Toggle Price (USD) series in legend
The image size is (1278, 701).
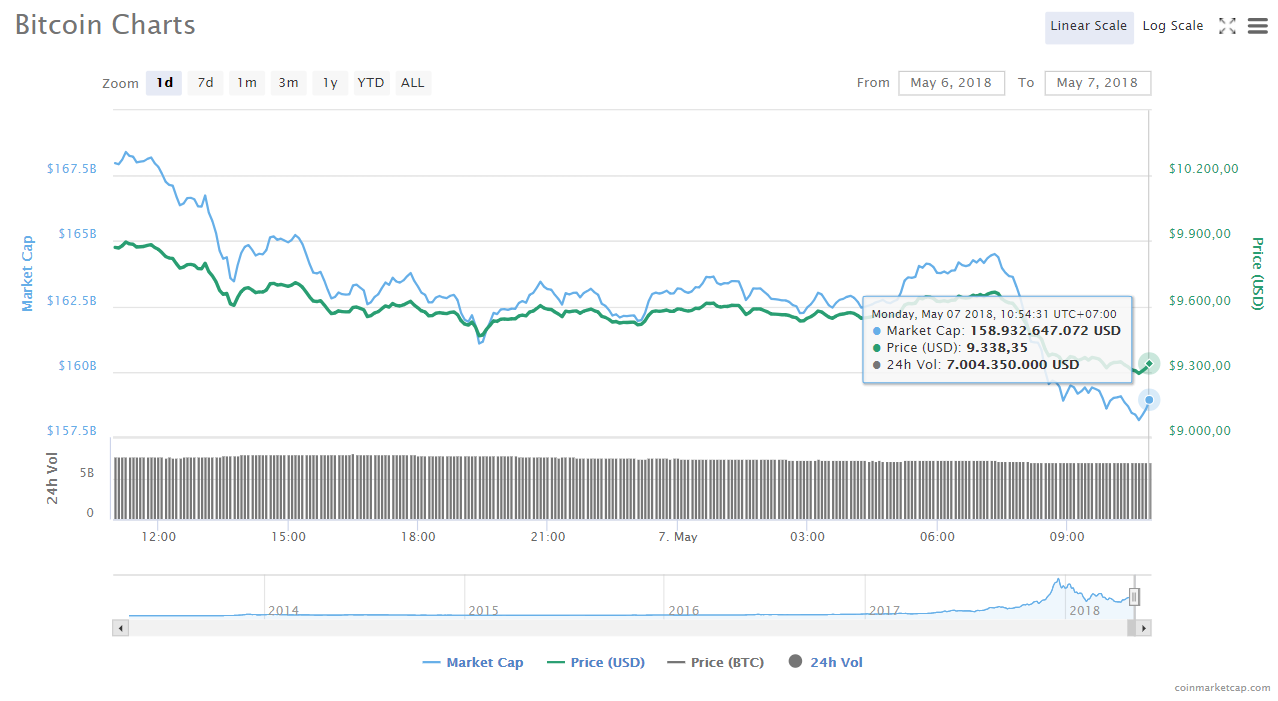(596, 662)
